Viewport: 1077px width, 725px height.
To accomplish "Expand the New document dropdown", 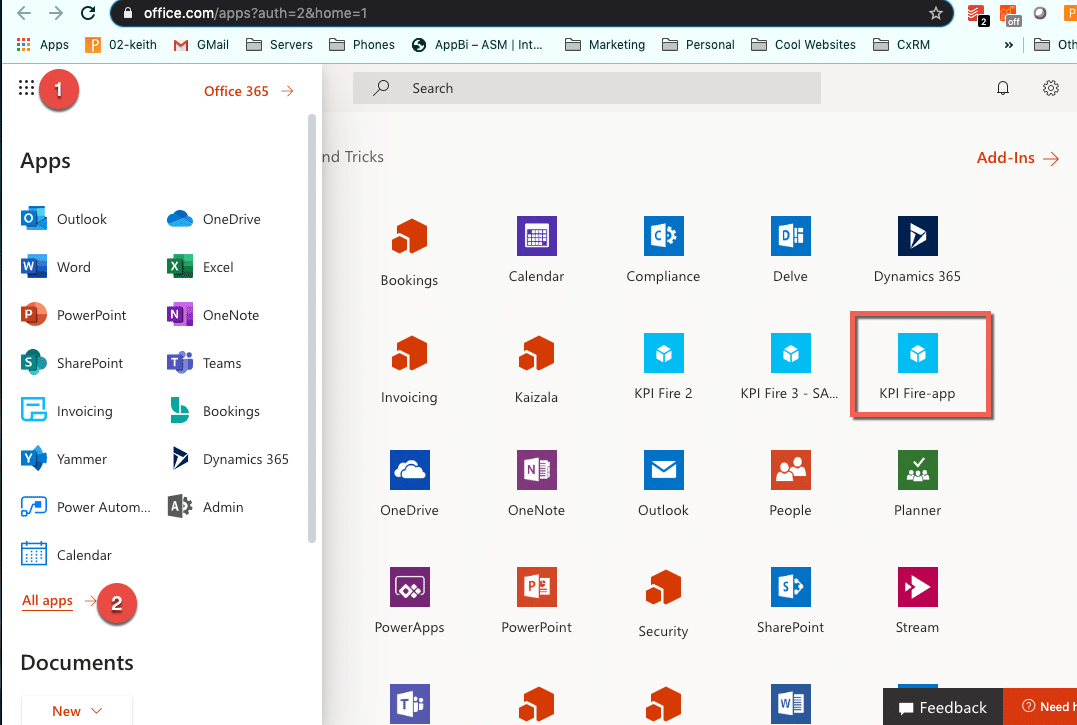I will tap(77, 711).
